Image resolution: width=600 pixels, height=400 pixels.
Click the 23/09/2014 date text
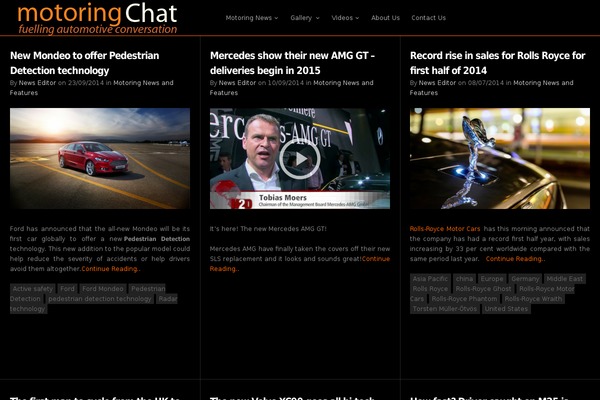86,83
